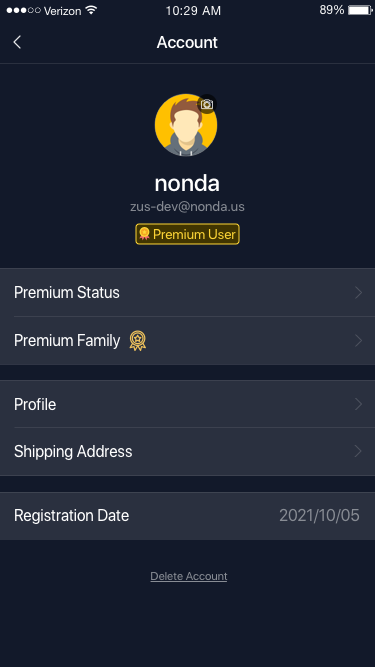Tap the Delete Account link
This screenshot has width=375, height=667.
point(189,576)
